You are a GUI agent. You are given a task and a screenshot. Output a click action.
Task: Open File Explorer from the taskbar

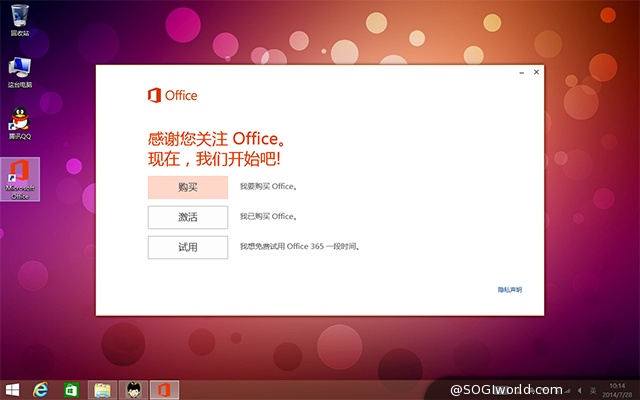pyautogui.click(x=102, y=390)
